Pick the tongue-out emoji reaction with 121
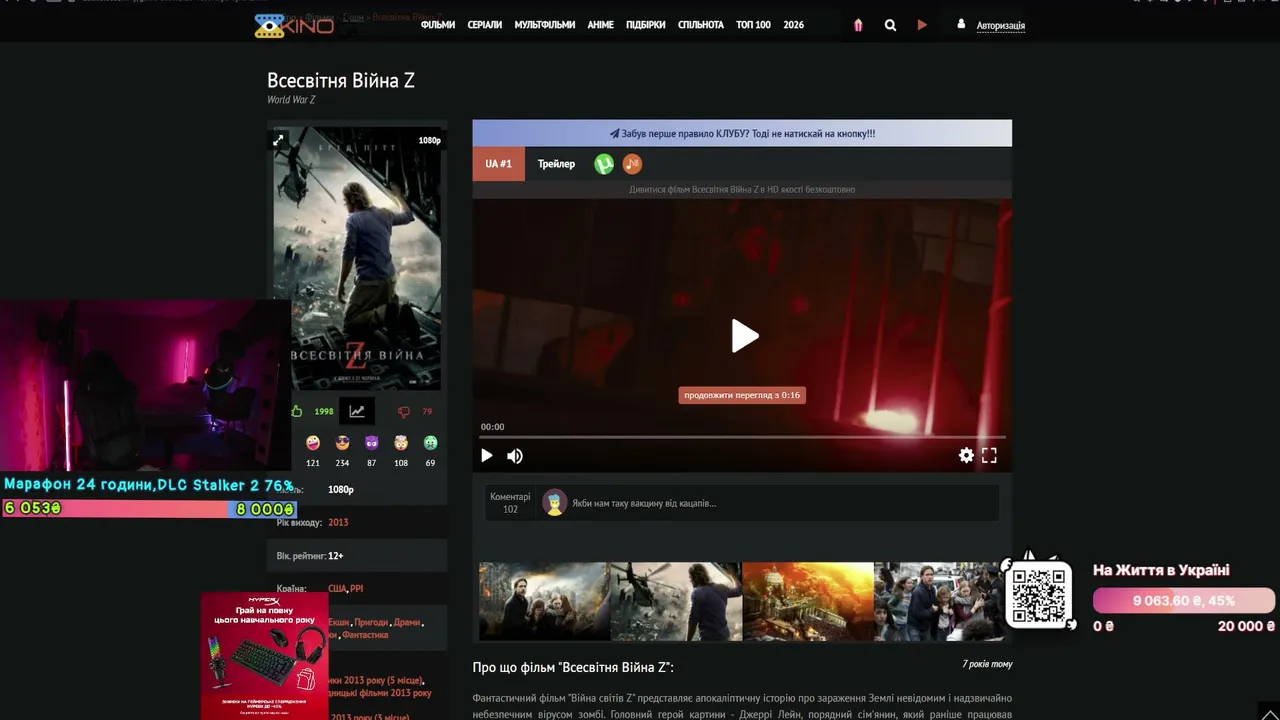Viewport: 1280px width, 720px height. [x=313, y=442]
